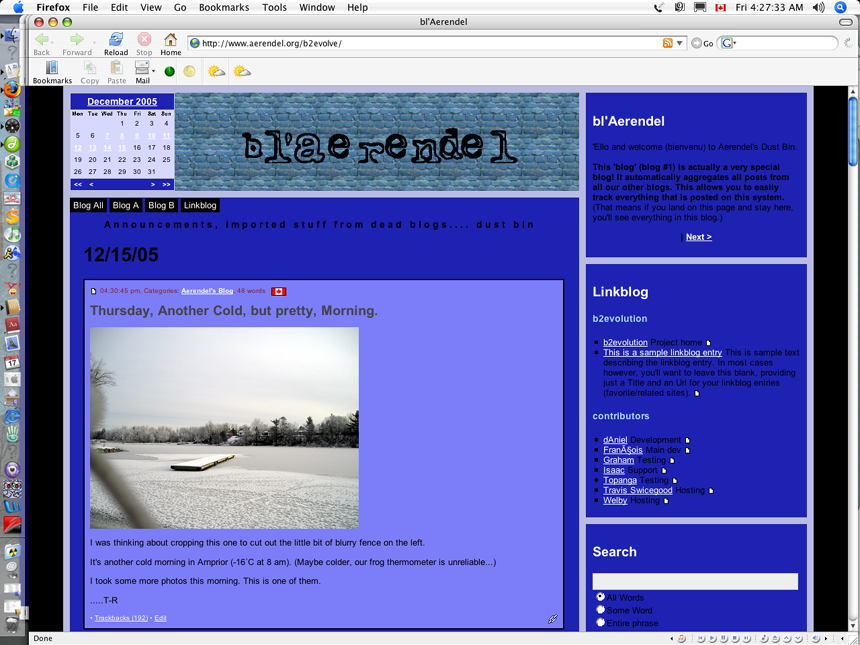Open the address bar history dropdown

[x=680, y=43]
